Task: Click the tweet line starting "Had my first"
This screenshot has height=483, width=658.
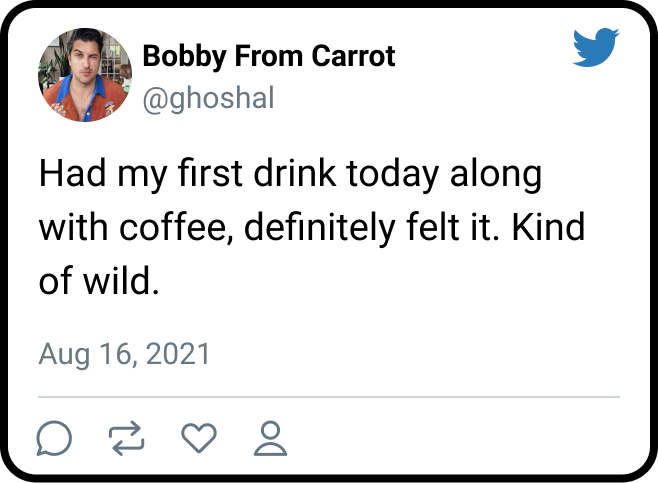Action: (x=290, y=176)
